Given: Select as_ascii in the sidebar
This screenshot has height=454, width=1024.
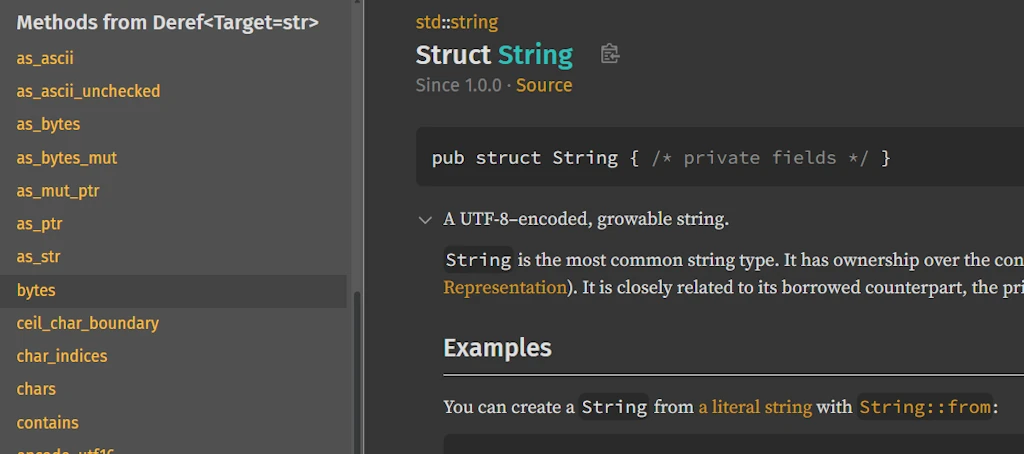Looking at the screenshot, I should point(45,58).
